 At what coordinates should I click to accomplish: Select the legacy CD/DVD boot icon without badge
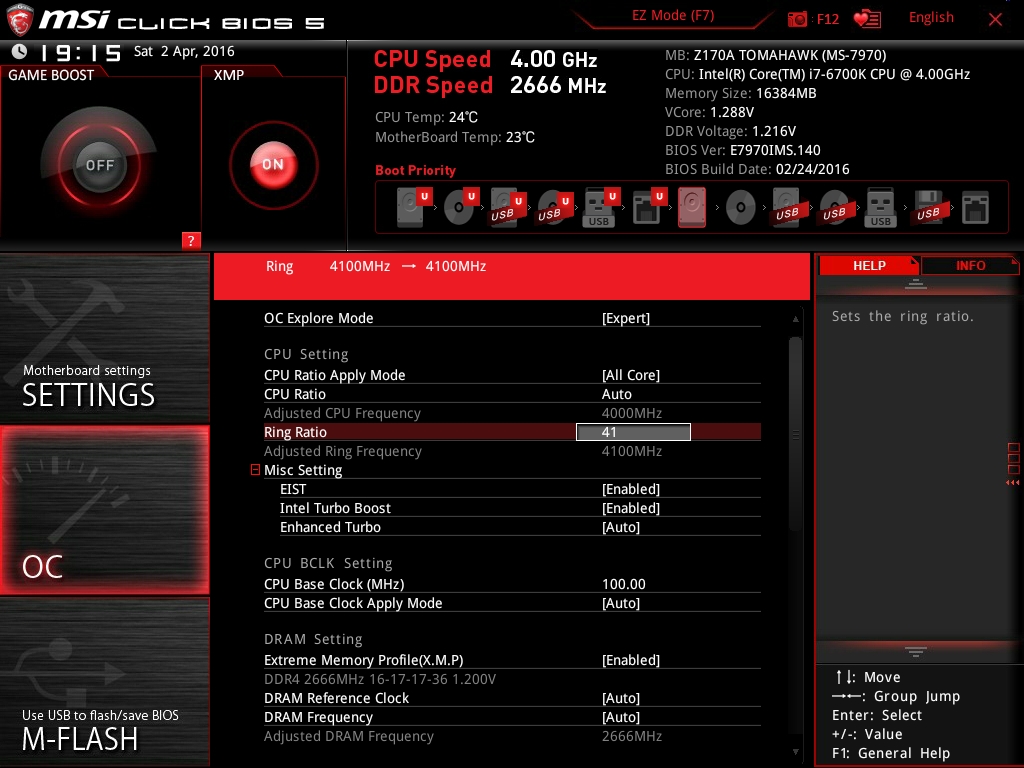[x=741, y=208]
